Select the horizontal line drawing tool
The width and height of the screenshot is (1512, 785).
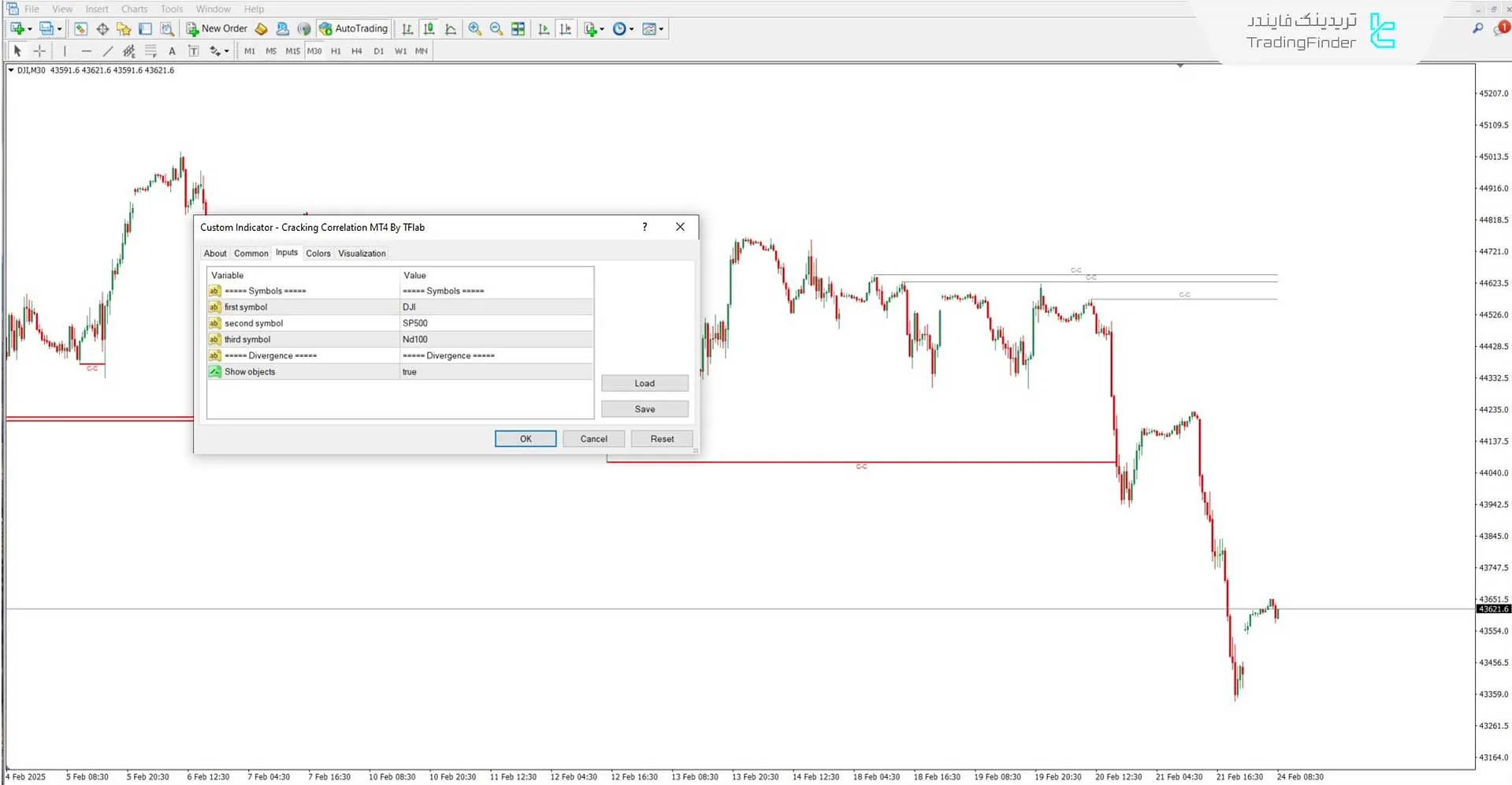click(87, 50)
